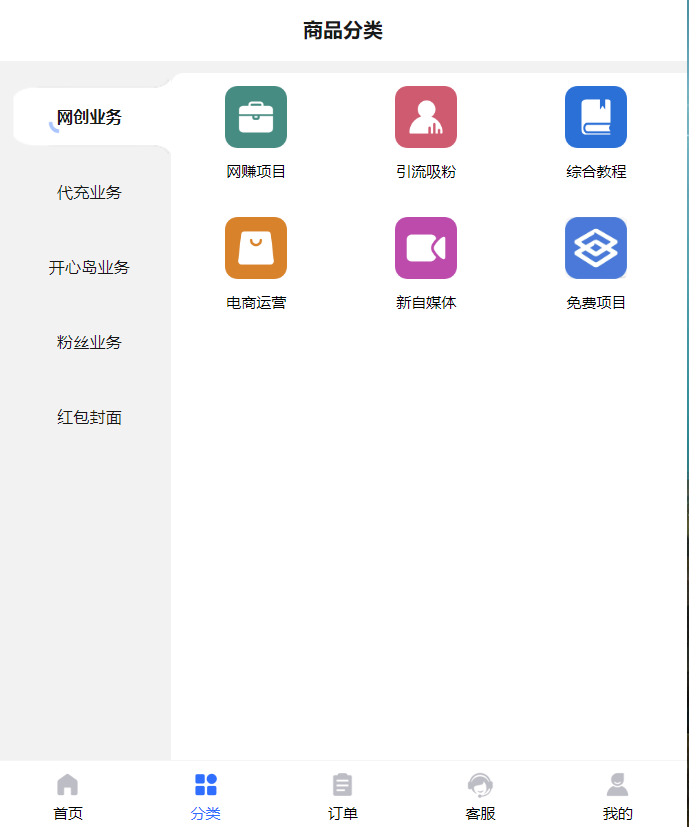Tap the 我的 profile icon
The height and width of the screenshot is (827, 689).
pos(618,785)
